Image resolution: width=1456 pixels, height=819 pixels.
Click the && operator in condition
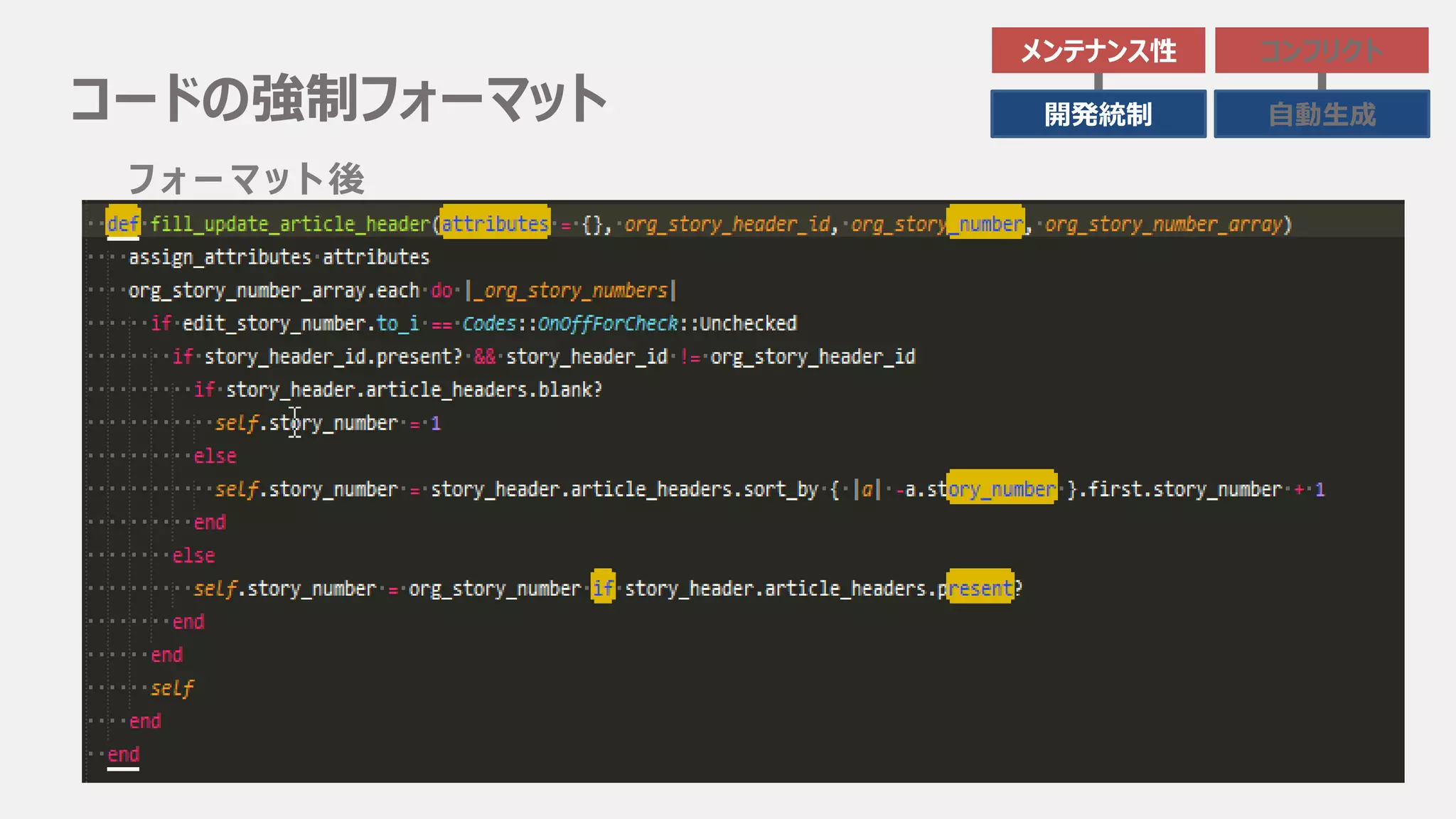click(484, 356)
